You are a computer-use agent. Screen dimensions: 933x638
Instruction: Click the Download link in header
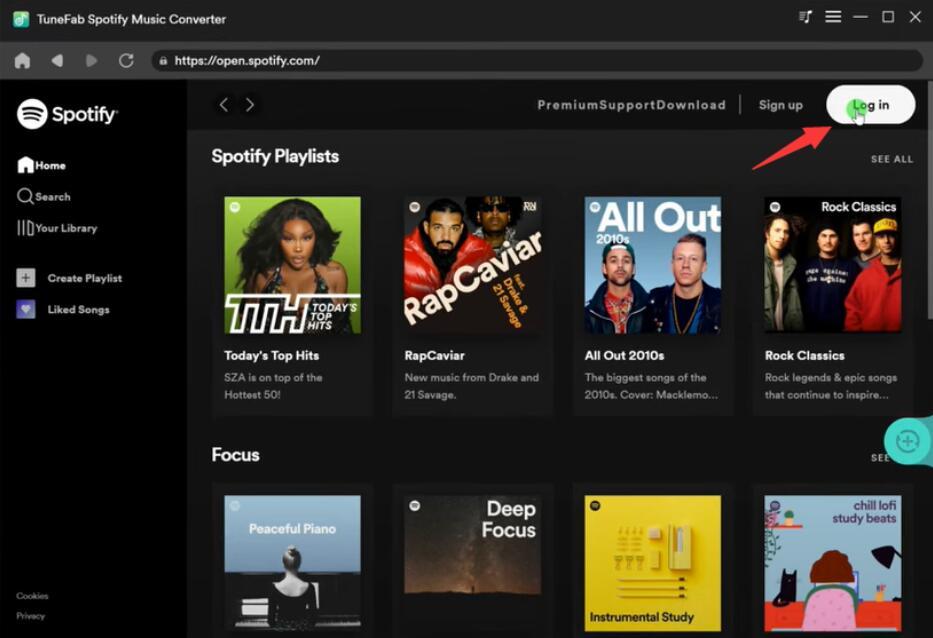tap(691, 105)
